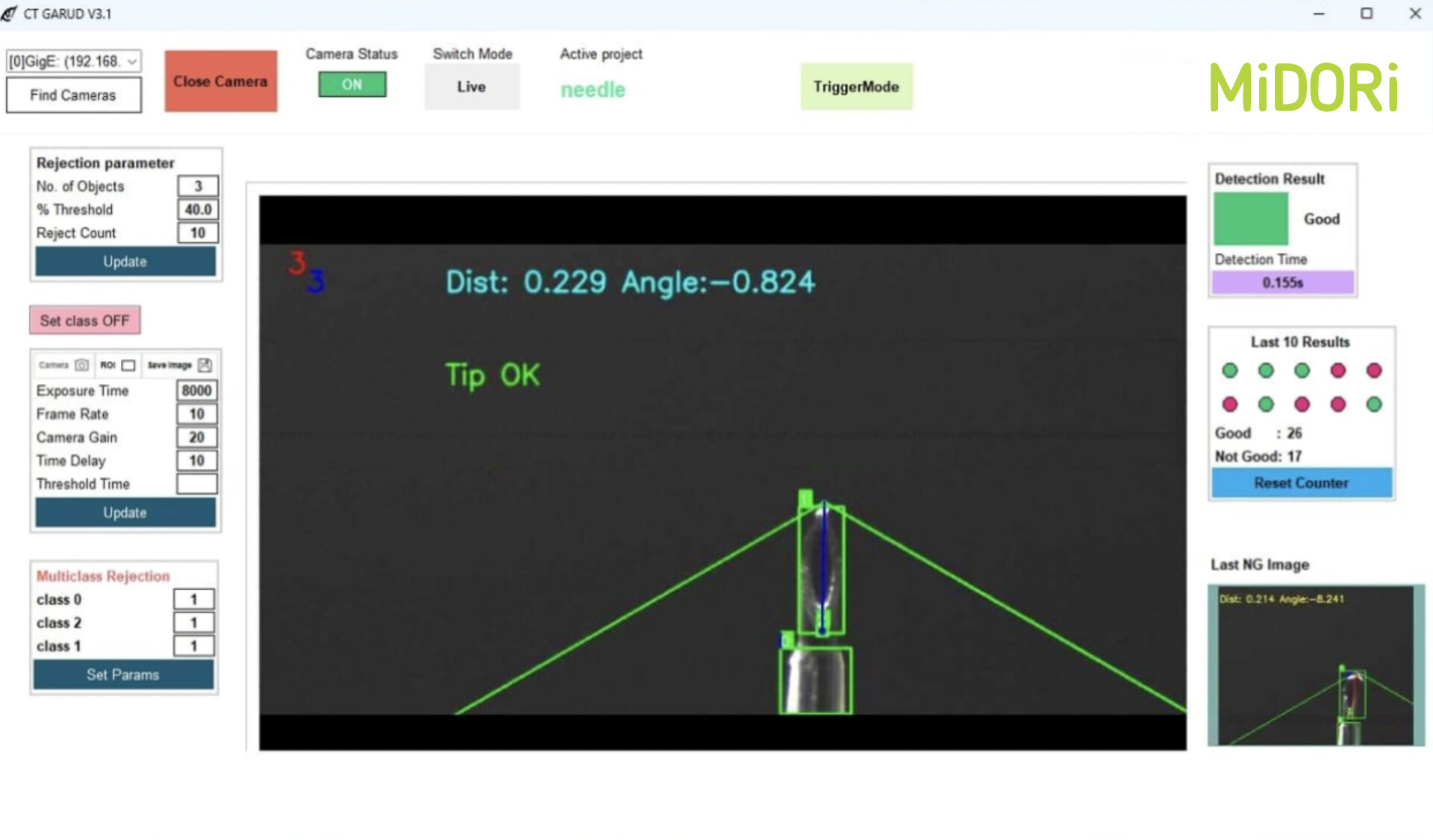This screenshot has width=1433, height=840.
Task: Enable TriggerMode
Action: coord(856,87)
